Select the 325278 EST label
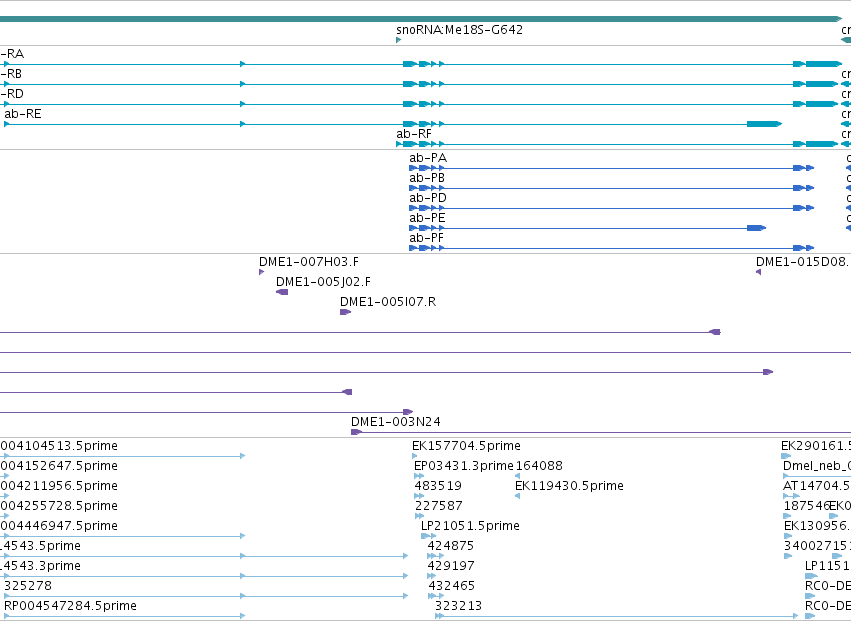The image size is (851, 621). pyautogui.click(x=28, y=586)
